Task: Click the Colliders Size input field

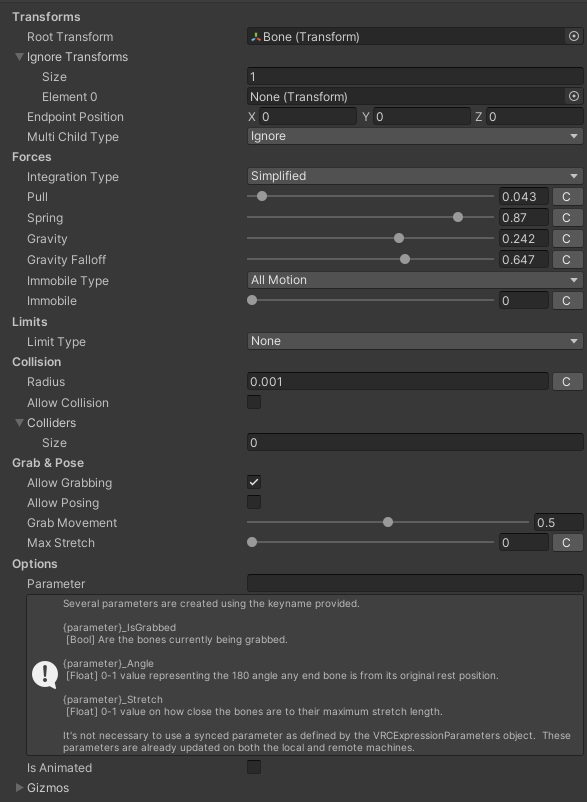Action: [x=415, y=442]
